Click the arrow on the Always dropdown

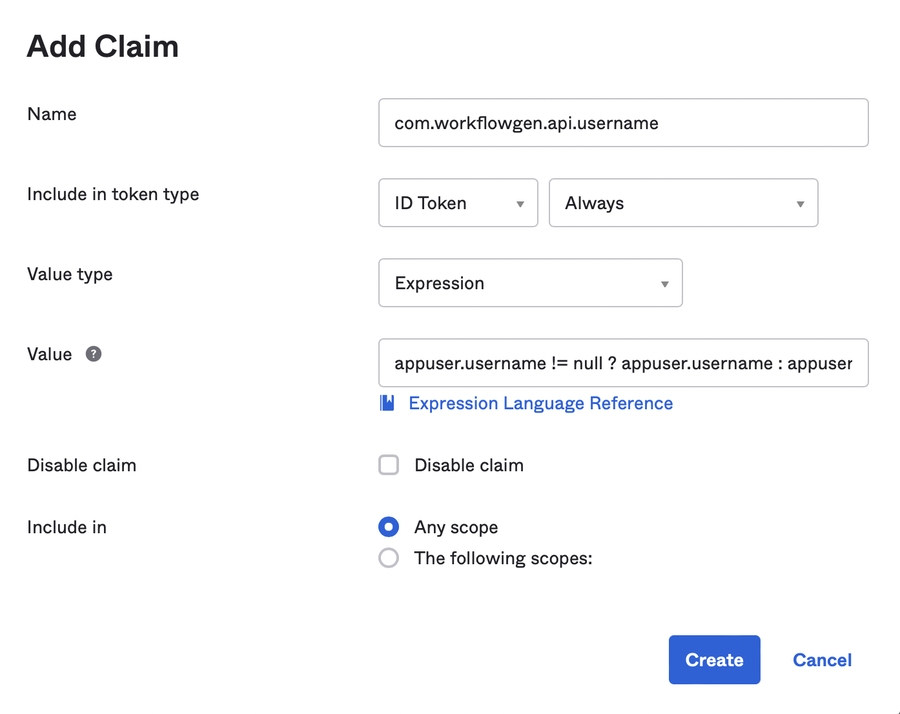[x=800, y=204]
